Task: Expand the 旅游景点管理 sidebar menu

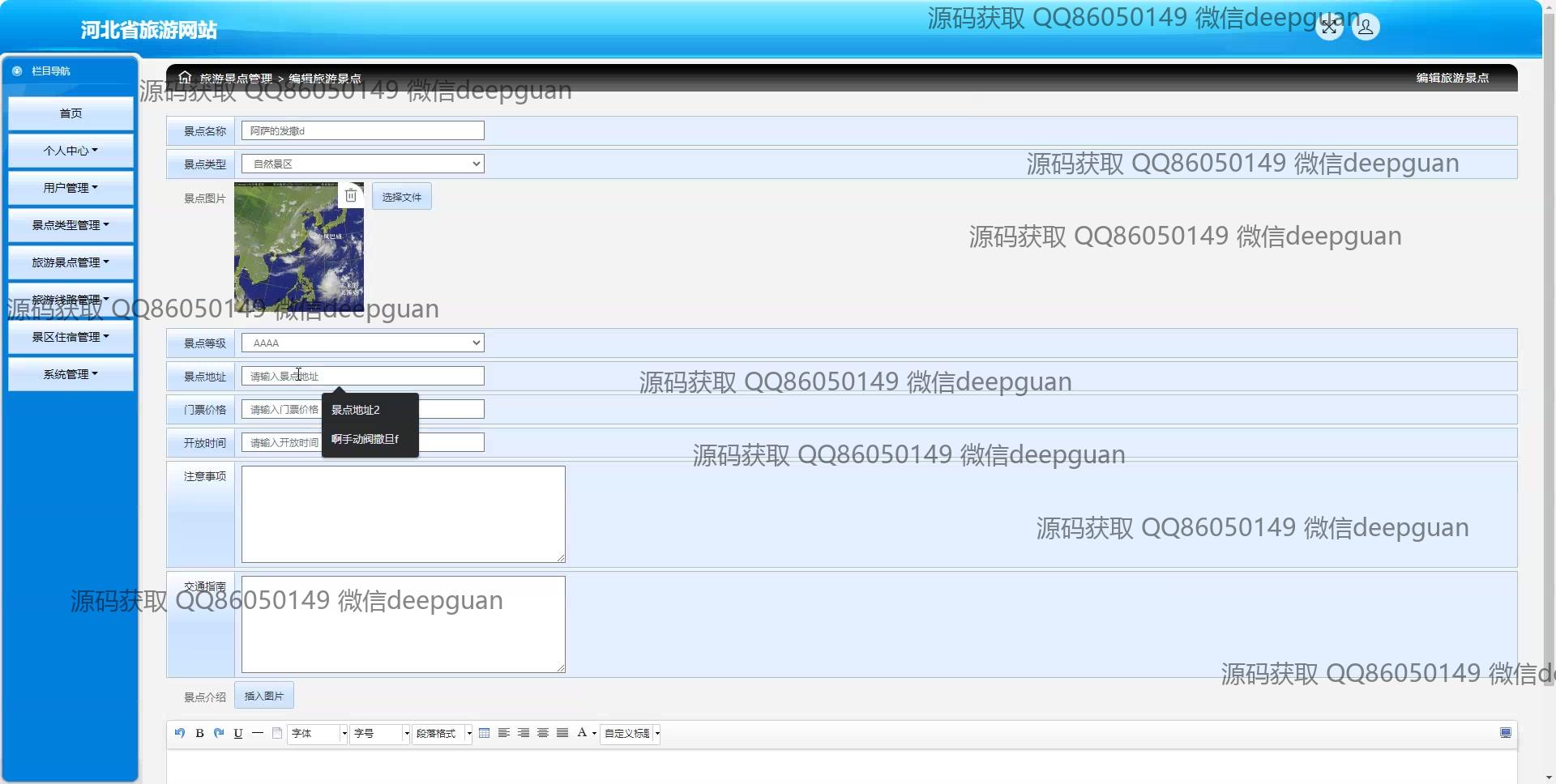Action: tap(71, 262)
